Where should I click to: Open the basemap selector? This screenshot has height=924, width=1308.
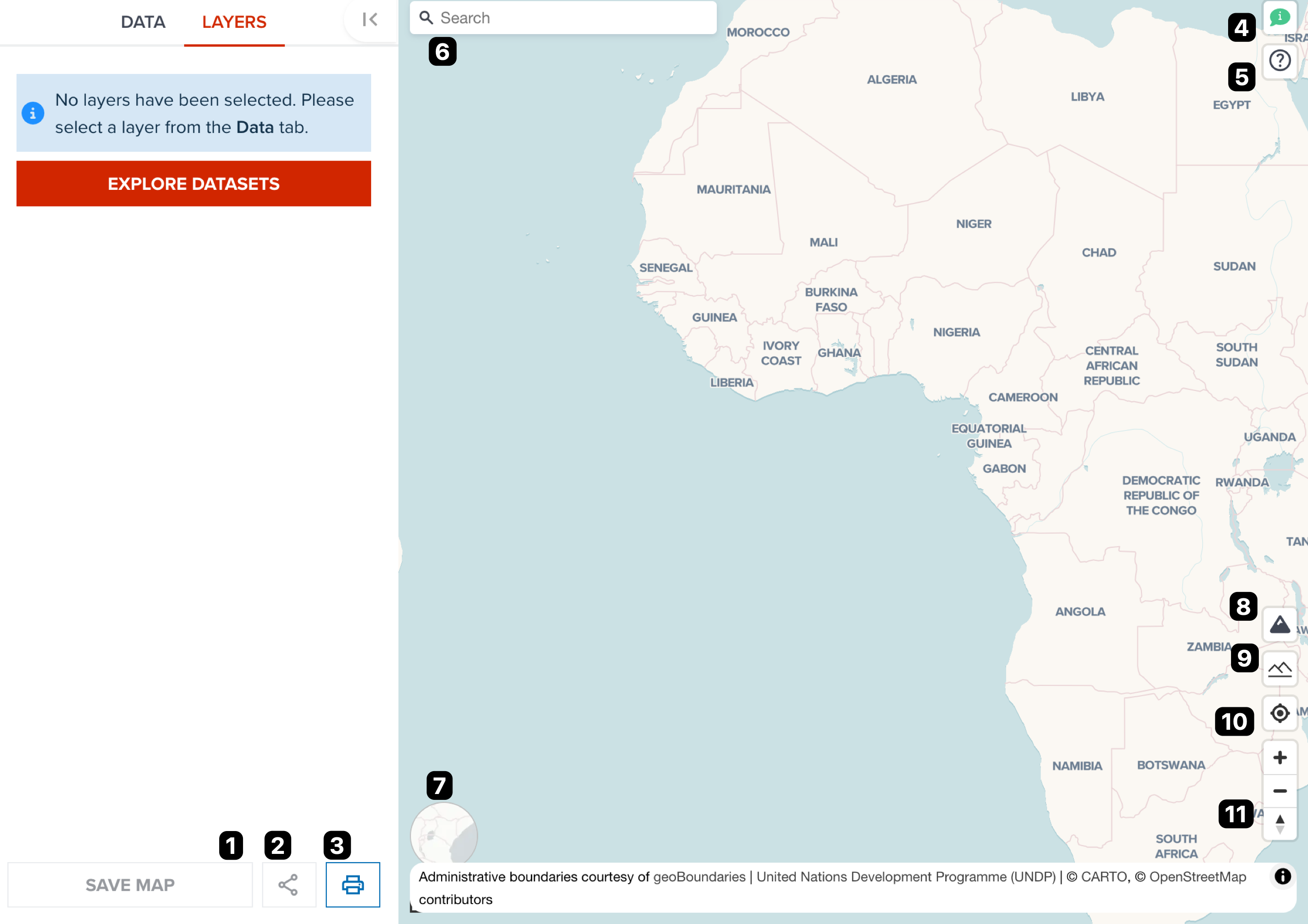(1280, 624)
